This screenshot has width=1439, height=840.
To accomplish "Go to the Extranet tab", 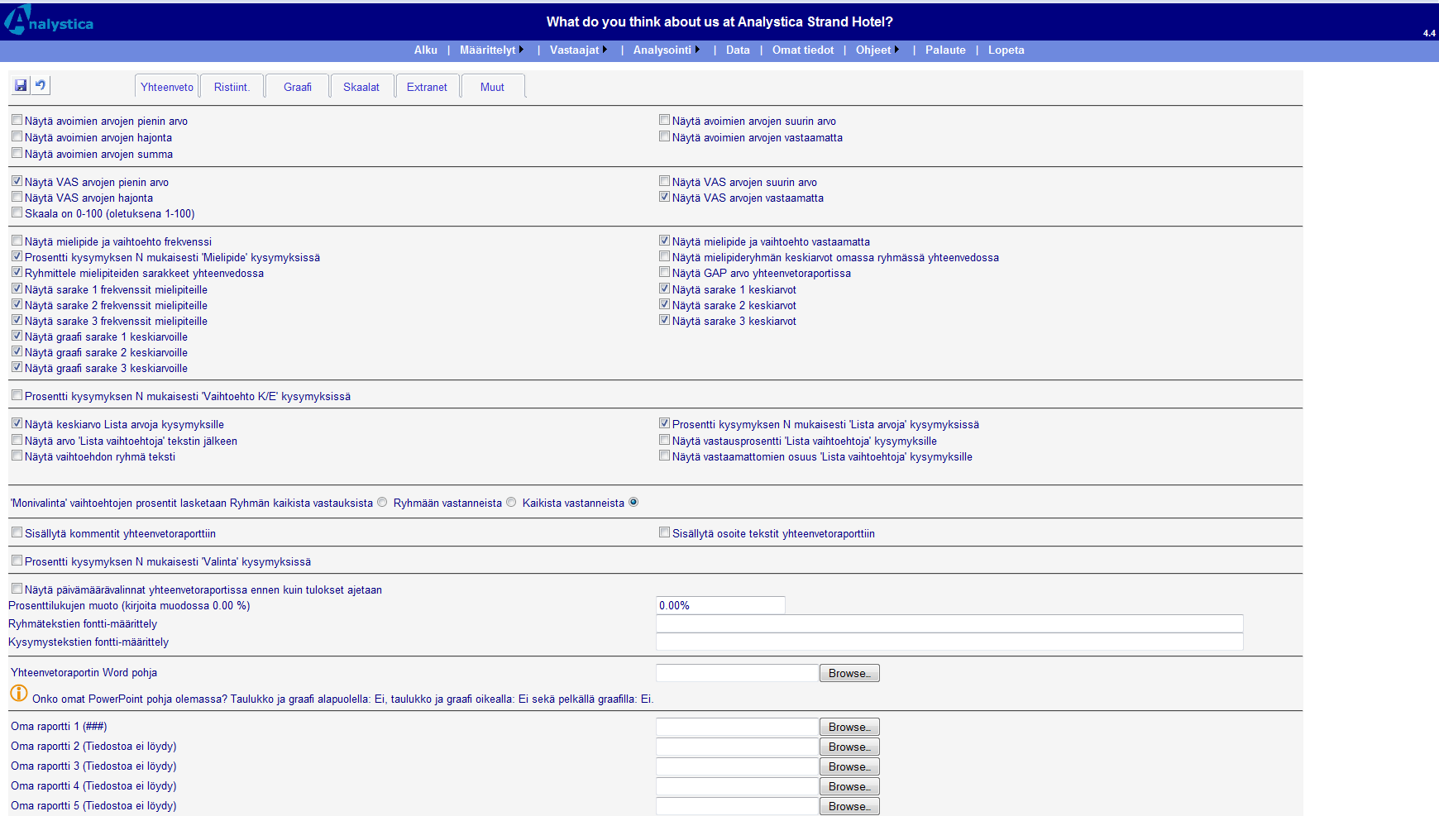I will (x=427, y=87).
